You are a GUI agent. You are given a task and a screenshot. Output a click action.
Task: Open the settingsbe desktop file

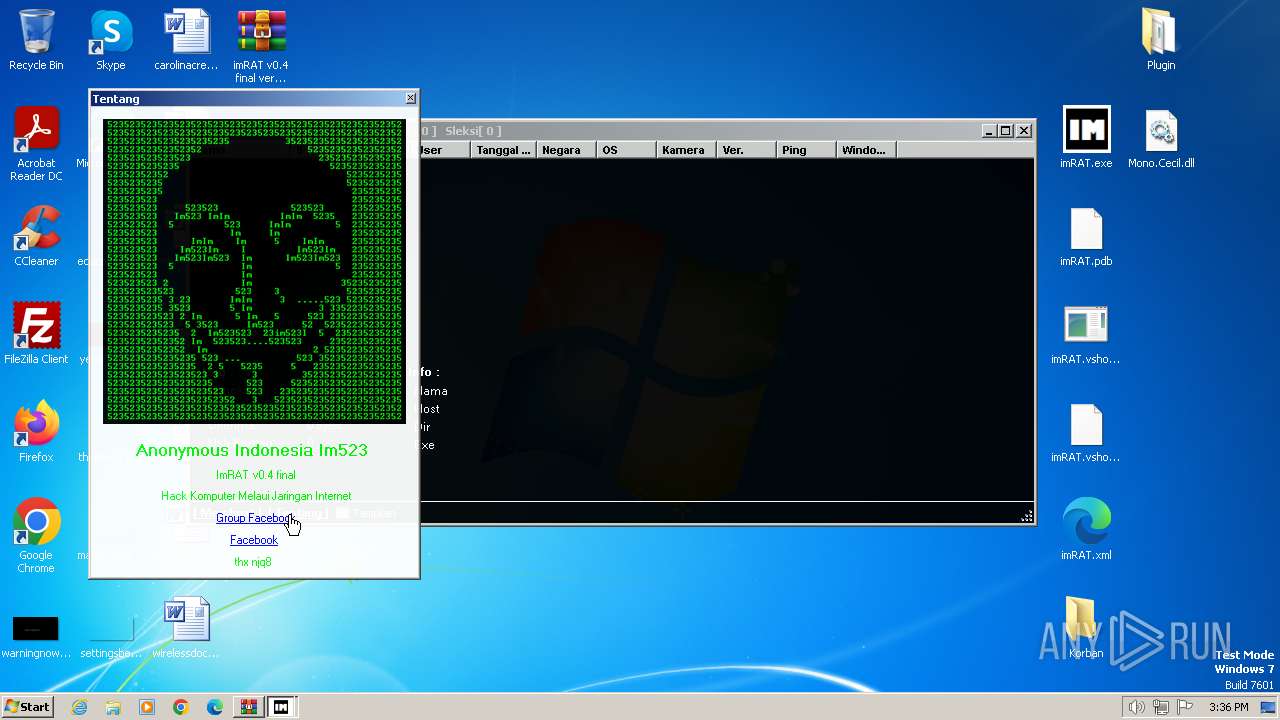coord(111,636)
